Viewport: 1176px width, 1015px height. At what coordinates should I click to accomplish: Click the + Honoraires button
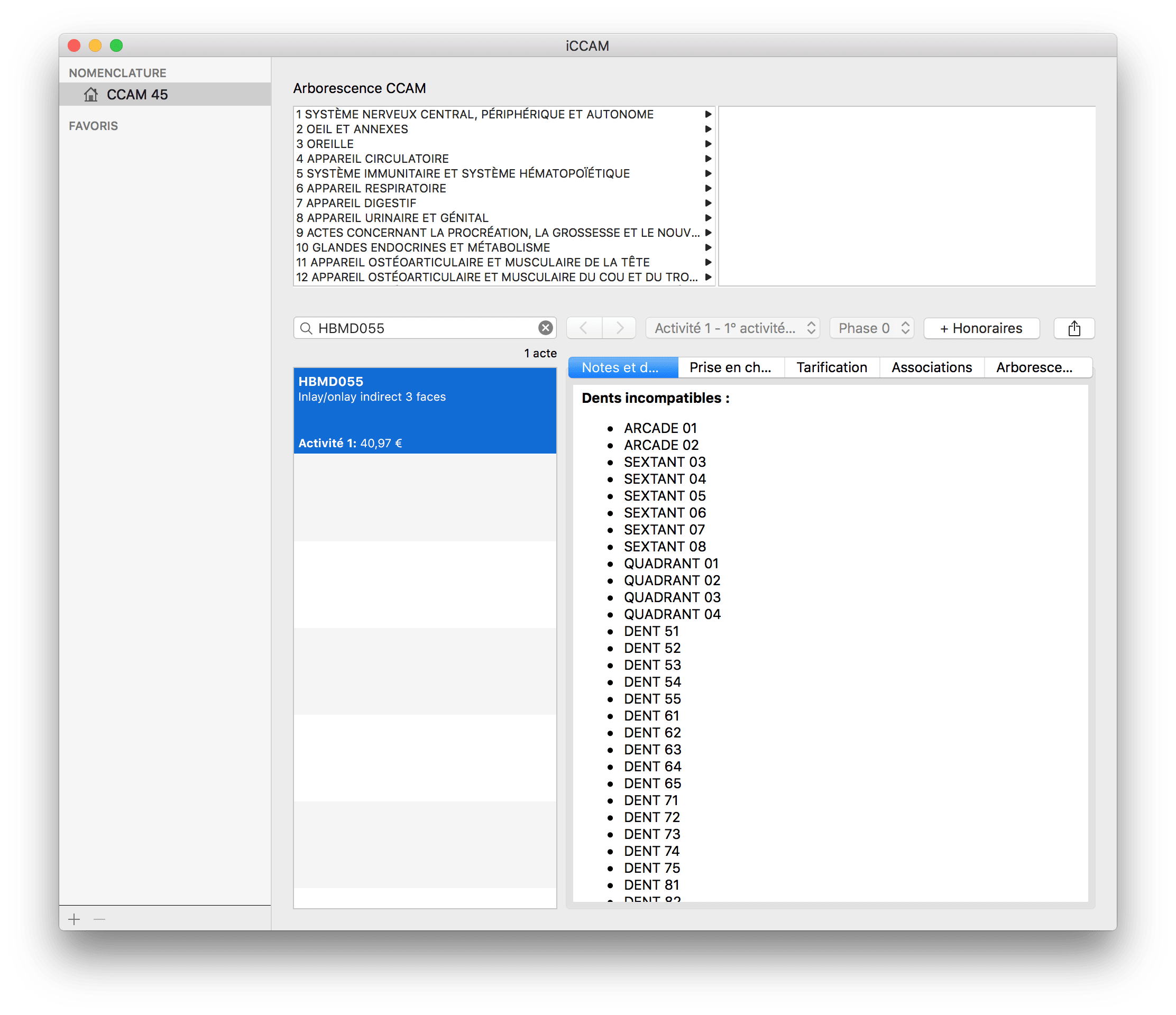click(x=981, y=328)
